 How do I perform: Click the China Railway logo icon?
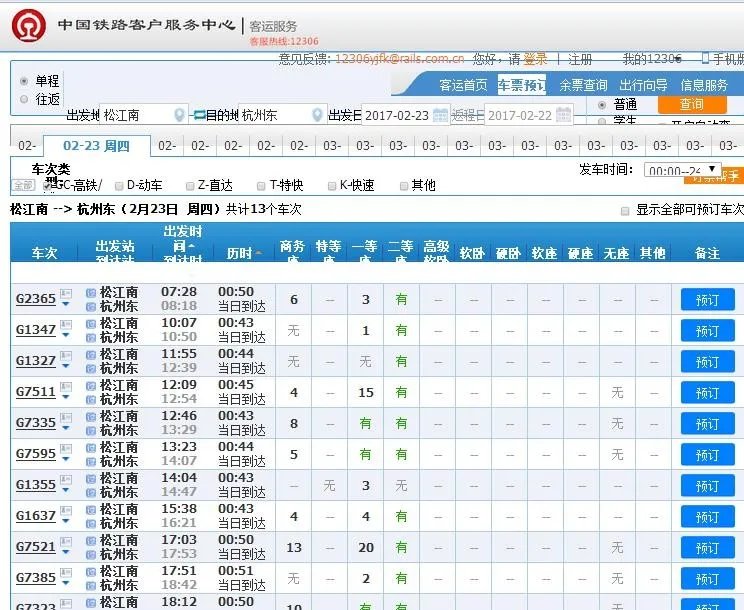click(29, 26)
